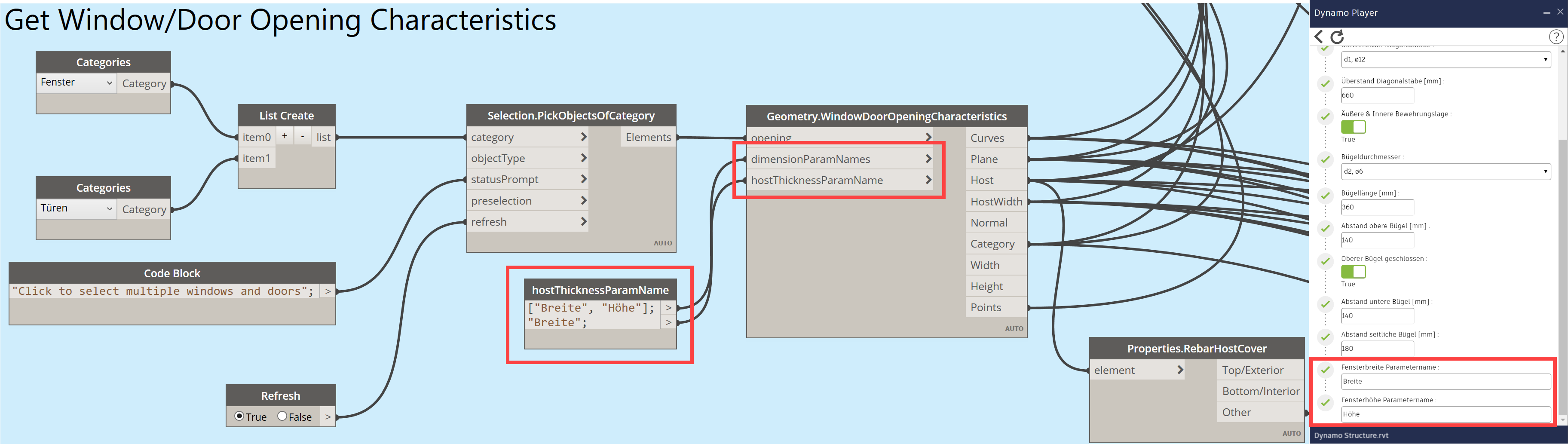Select the False radio button in Refresh node
This screenshot has width=1568, height=444.
point(282,416)
